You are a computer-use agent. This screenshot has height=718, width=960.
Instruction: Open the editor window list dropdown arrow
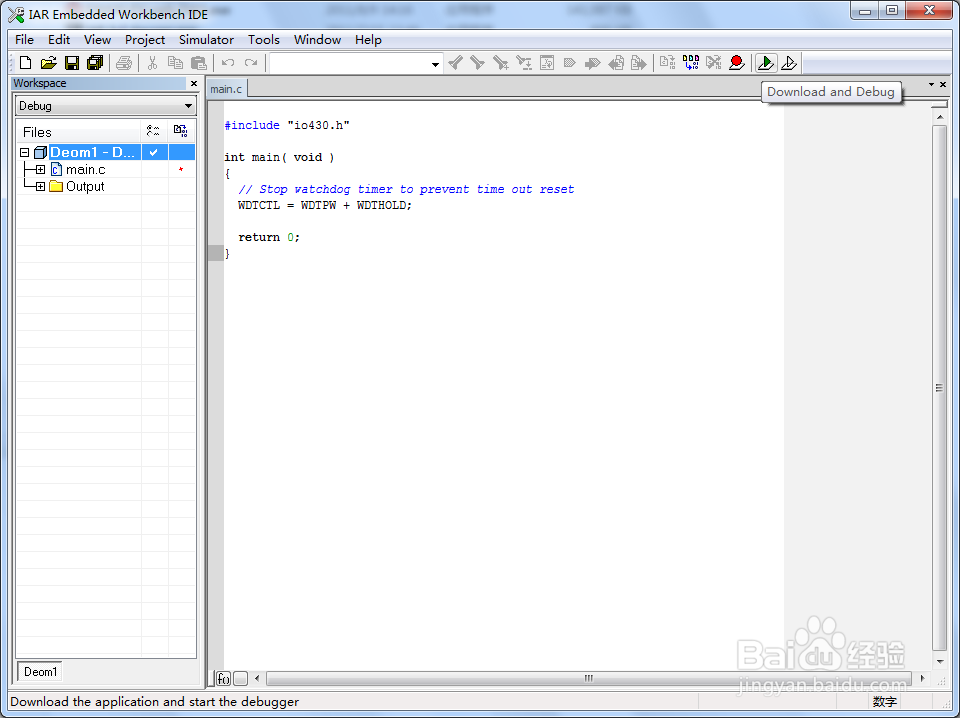click(931, 84)
